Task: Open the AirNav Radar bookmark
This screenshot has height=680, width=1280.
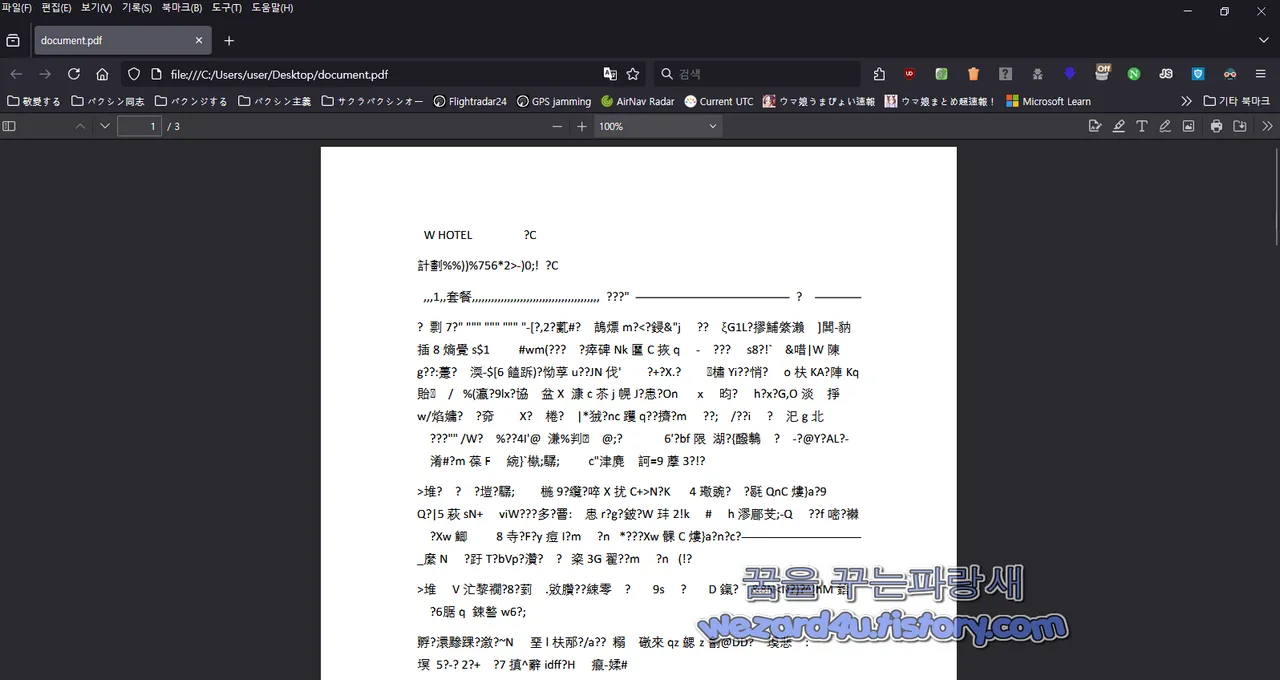Action: (x=638, y=101)
